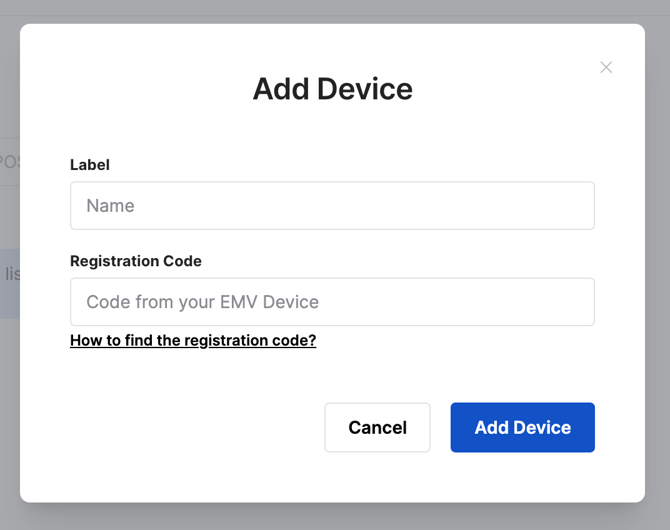Click the 'Registration Code' field caption
This screenshot has height=530, width=670.
136,261
